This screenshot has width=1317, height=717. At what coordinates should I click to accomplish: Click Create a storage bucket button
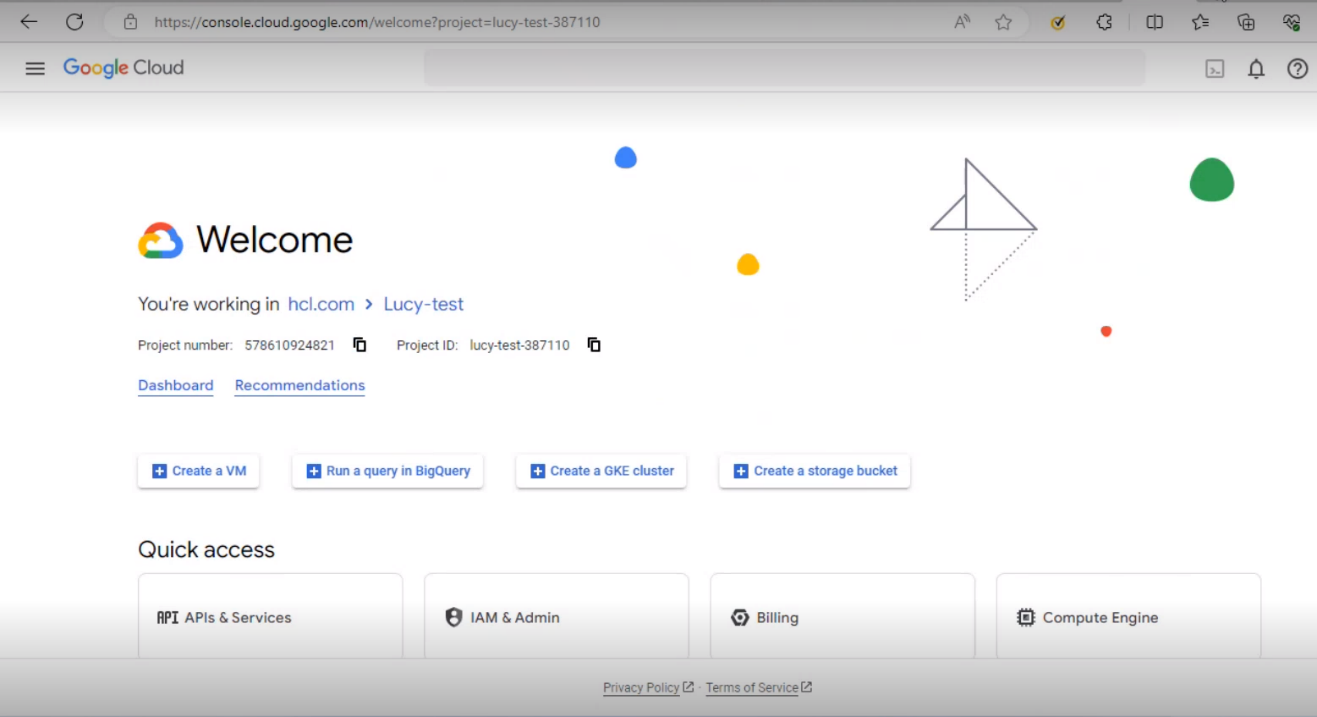pyautogui.click(x=815, y=471)
